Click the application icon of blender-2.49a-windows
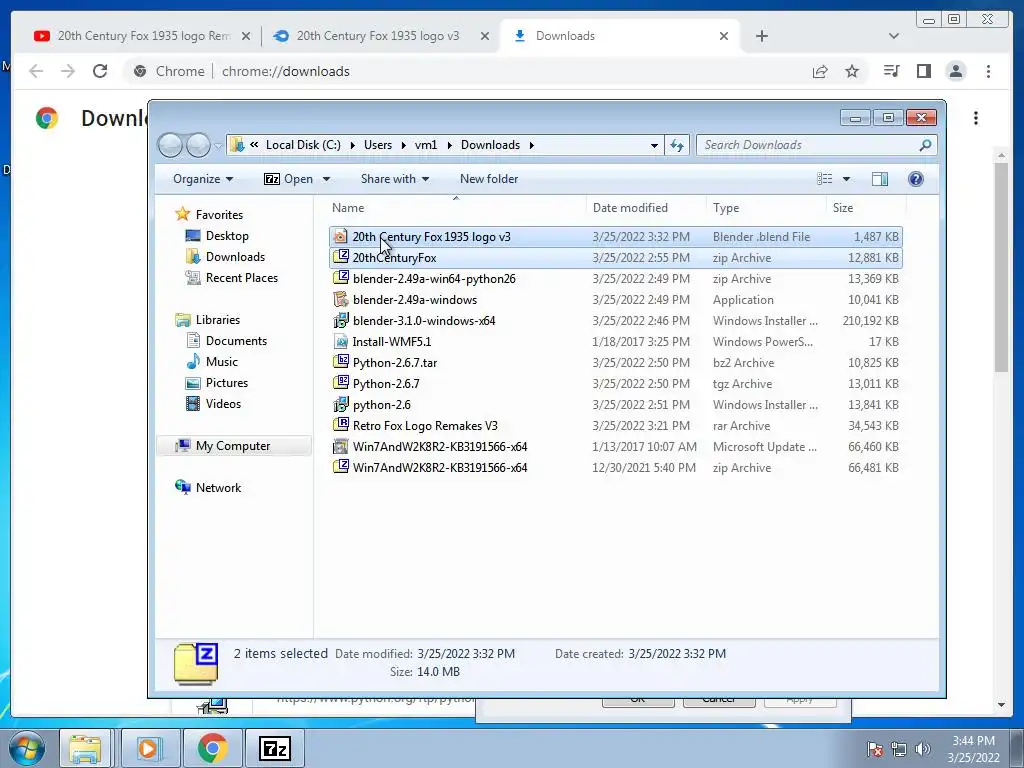The height and width of the screenshot is (768, 1024). tap(340, 299)
